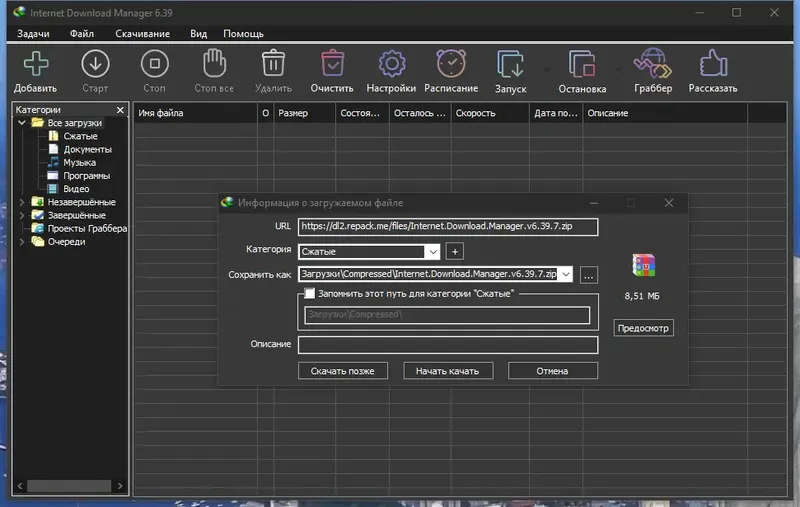
Task: Click in the URL input field
Action: click(448, 226)
